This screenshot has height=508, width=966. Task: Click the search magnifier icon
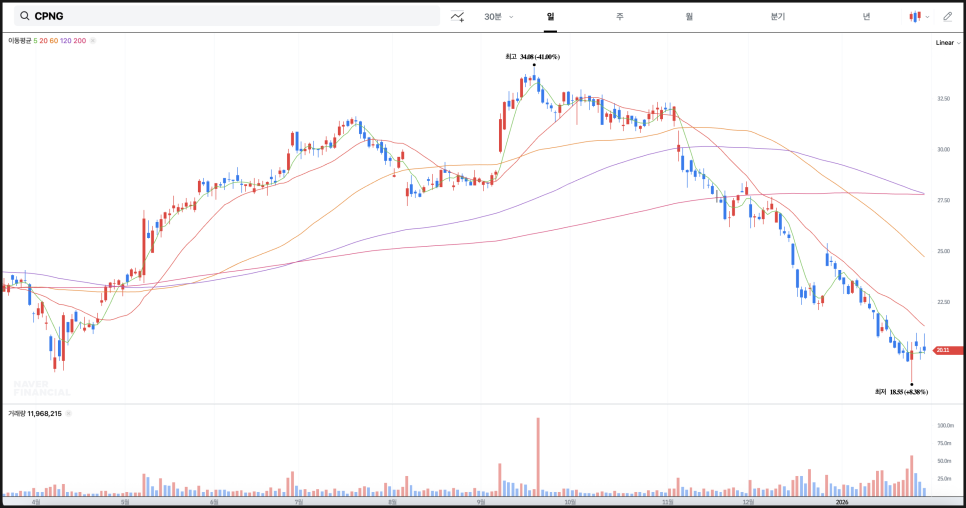tap(24, 16)
